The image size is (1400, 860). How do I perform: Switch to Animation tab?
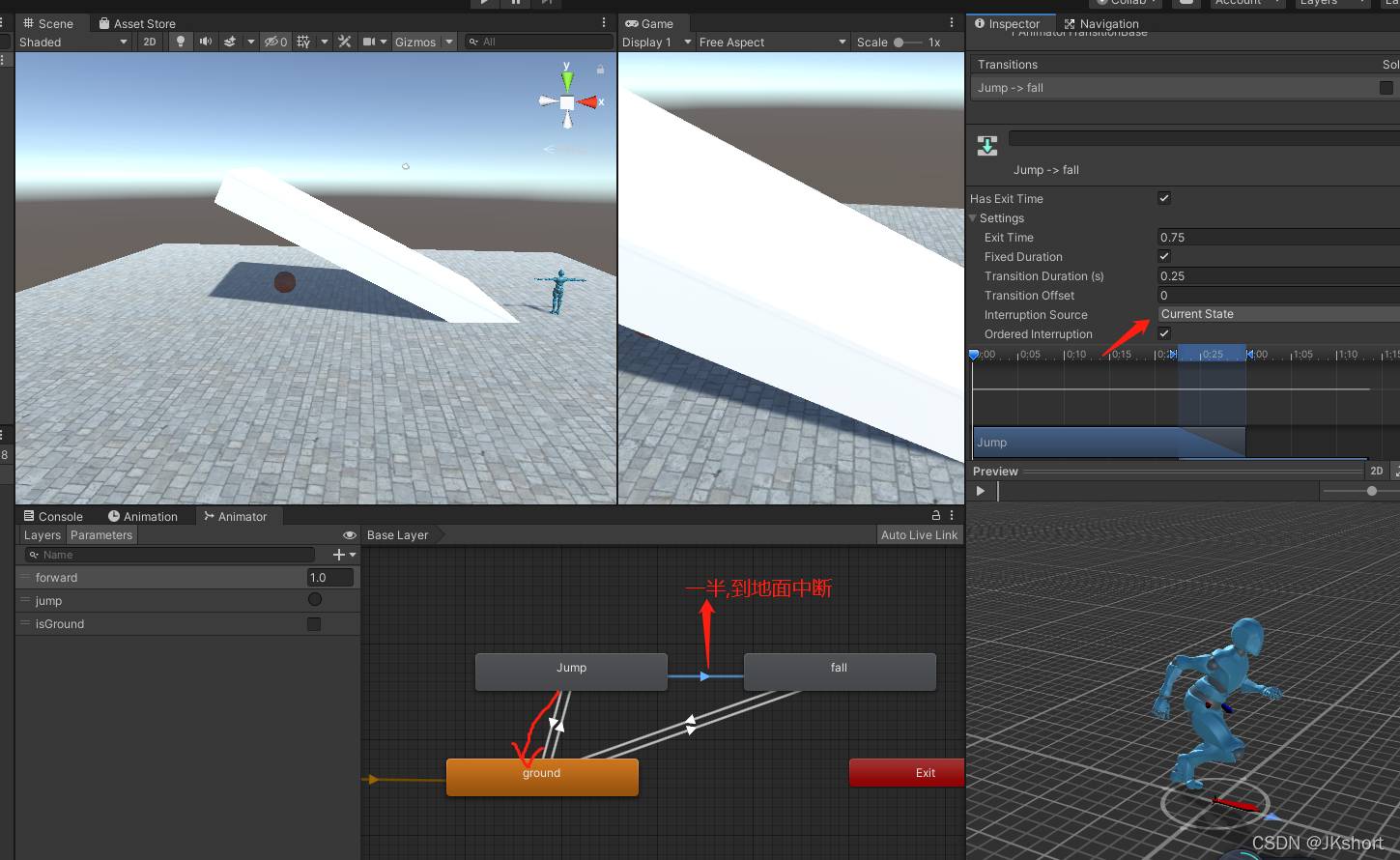point(143,516)
